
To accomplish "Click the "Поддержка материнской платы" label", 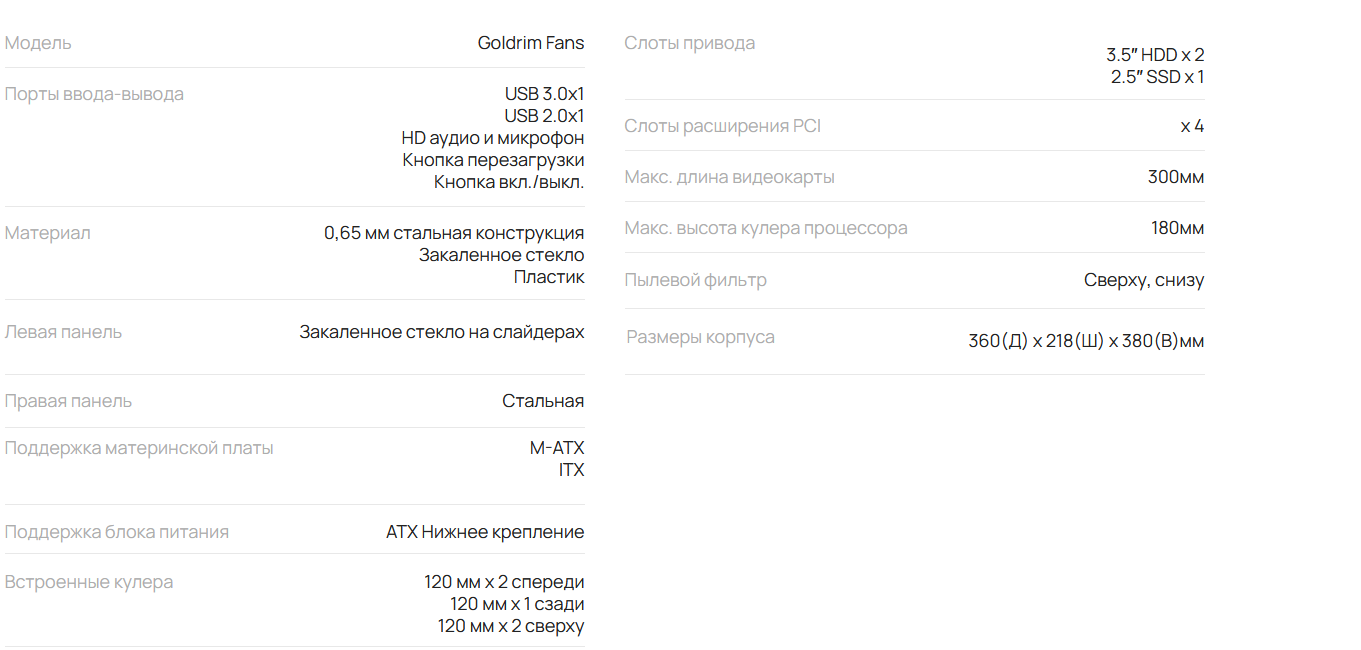I will pos(139,448).
